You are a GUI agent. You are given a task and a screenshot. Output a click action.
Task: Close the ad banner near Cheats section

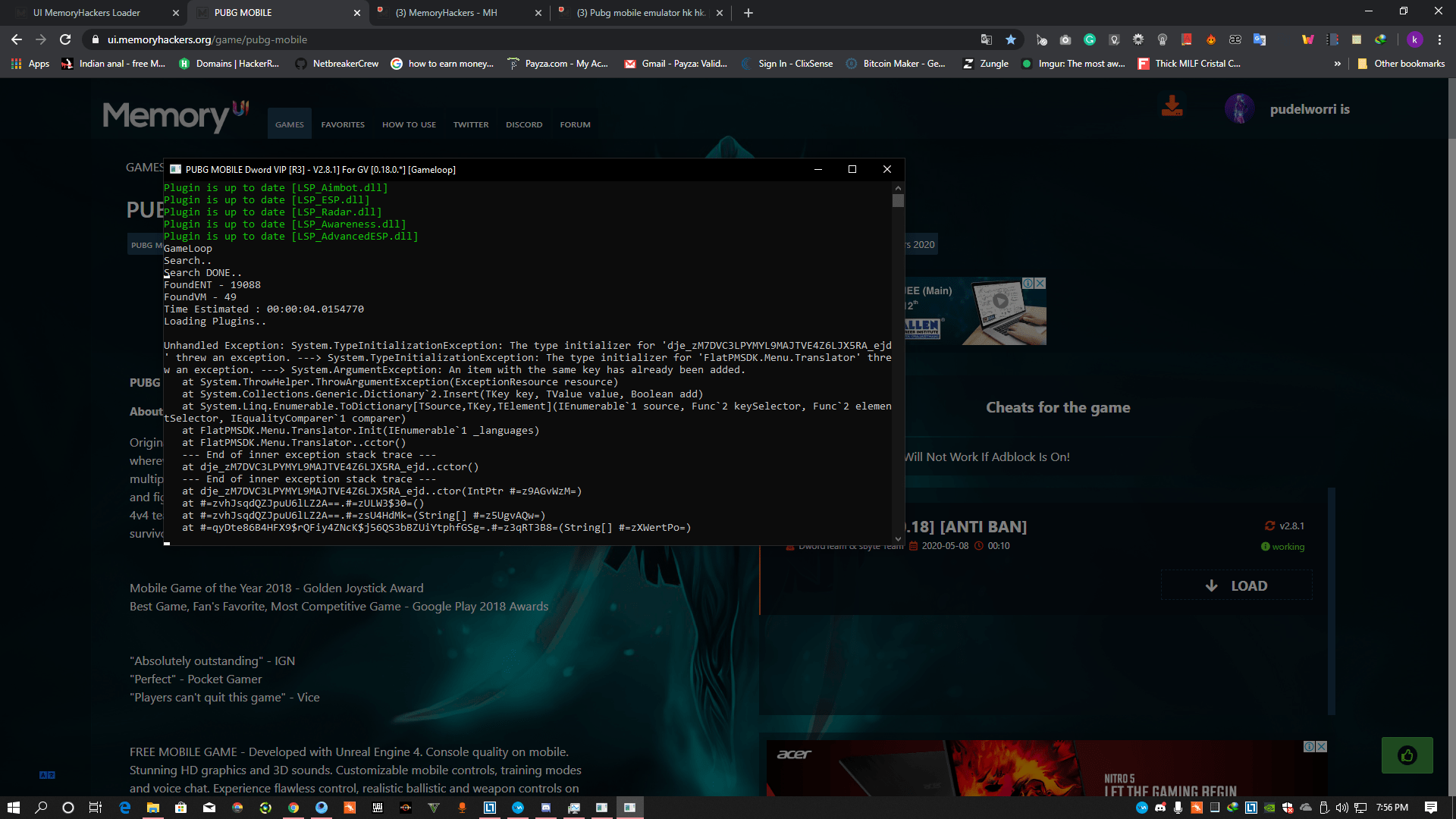[1040, 283]
